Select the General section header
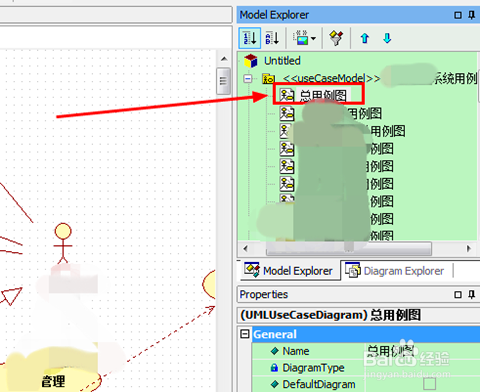This screenshot has height=392, width=480. (366, 334)
